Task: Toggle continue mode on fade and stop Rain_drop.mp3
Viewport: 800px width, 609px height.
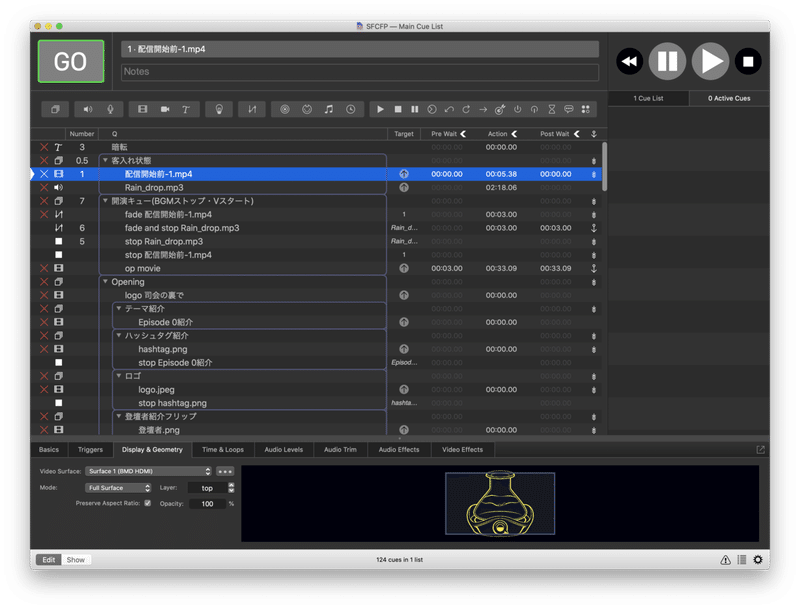Action: 593,228
